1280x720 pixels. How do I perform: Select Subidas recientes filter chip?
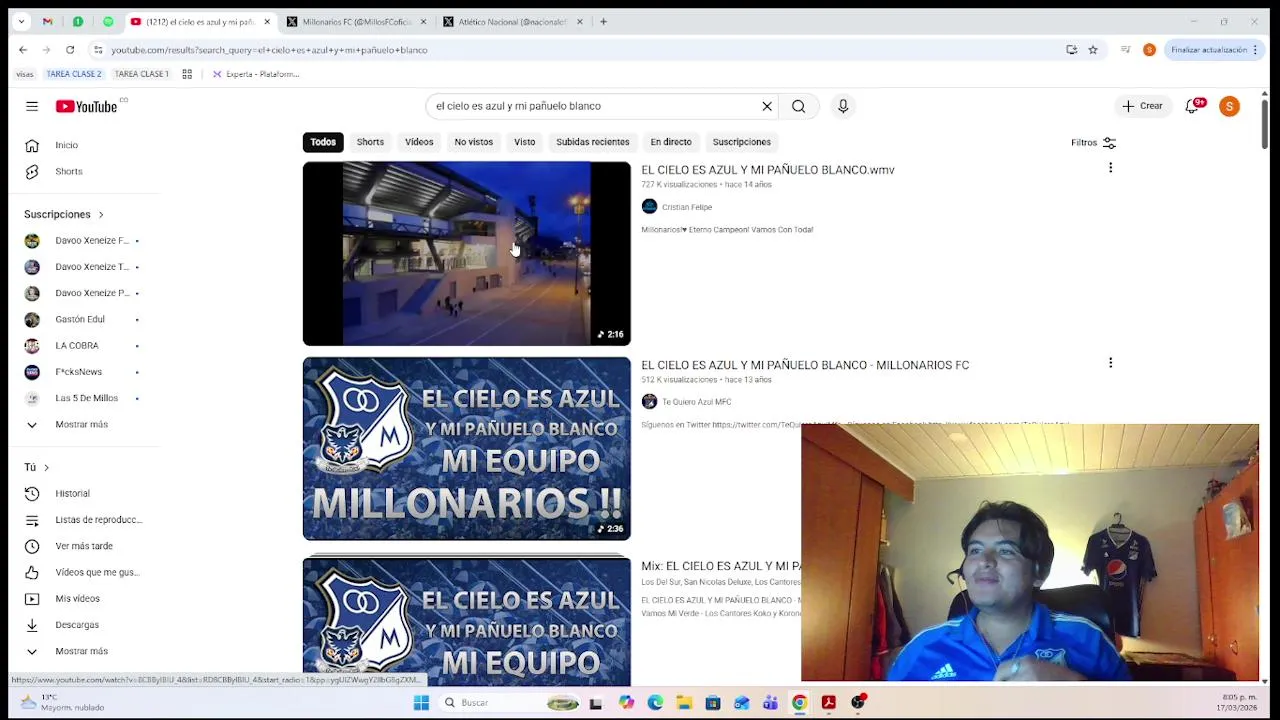coord(593,142)
